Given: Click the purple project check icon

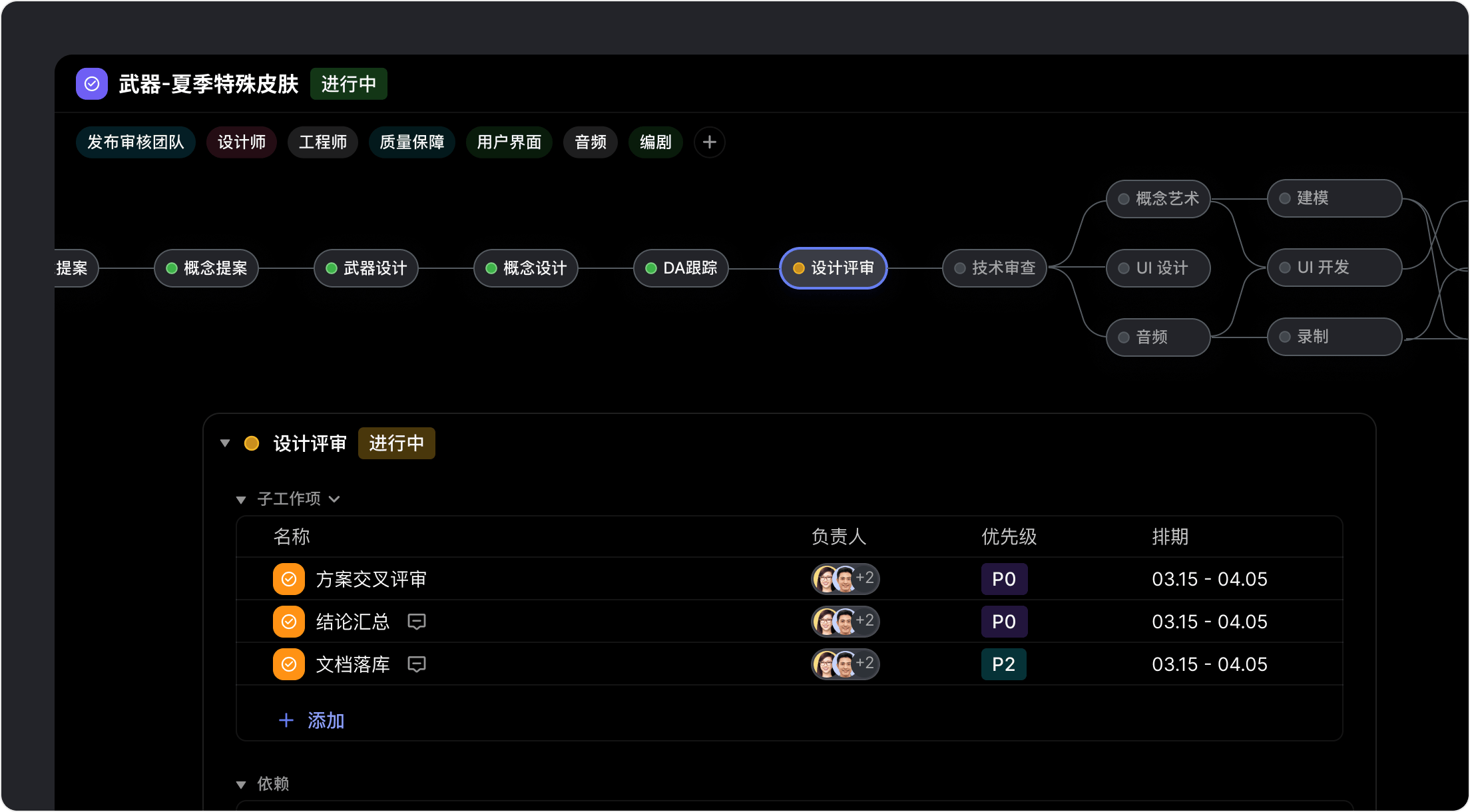Looking at the screenshot, I should (91, 83).
